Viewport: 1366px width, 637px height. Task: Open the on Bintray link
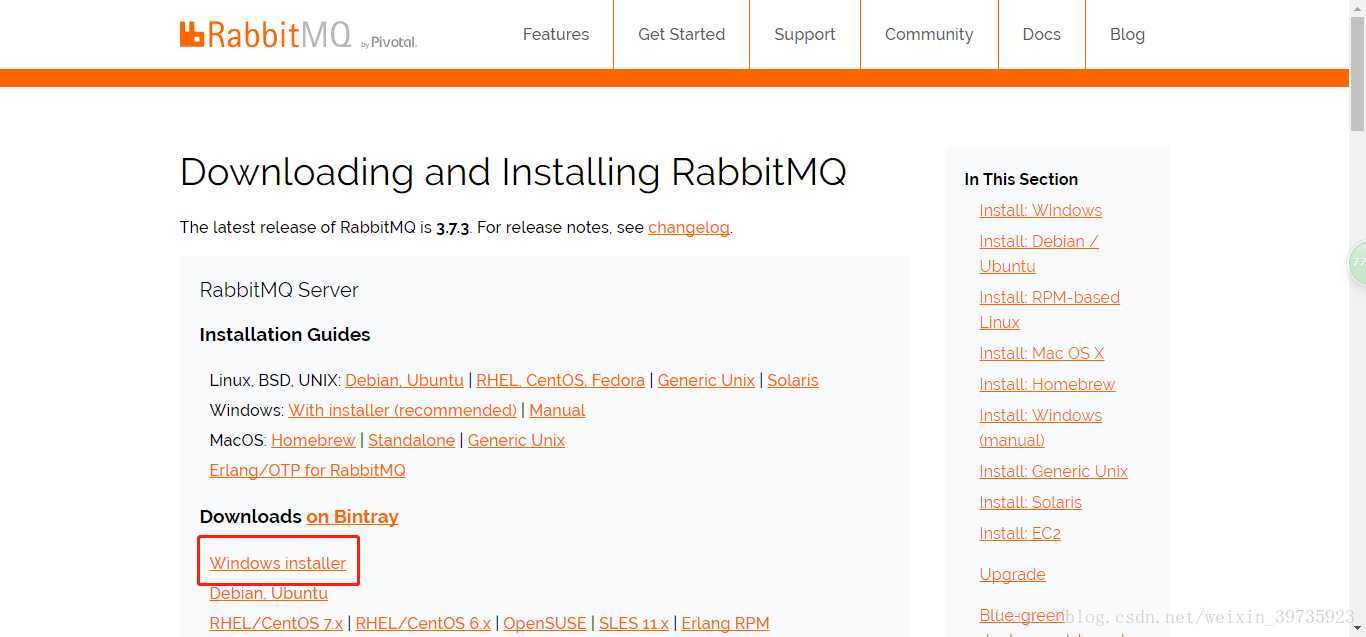coord(352,516)
